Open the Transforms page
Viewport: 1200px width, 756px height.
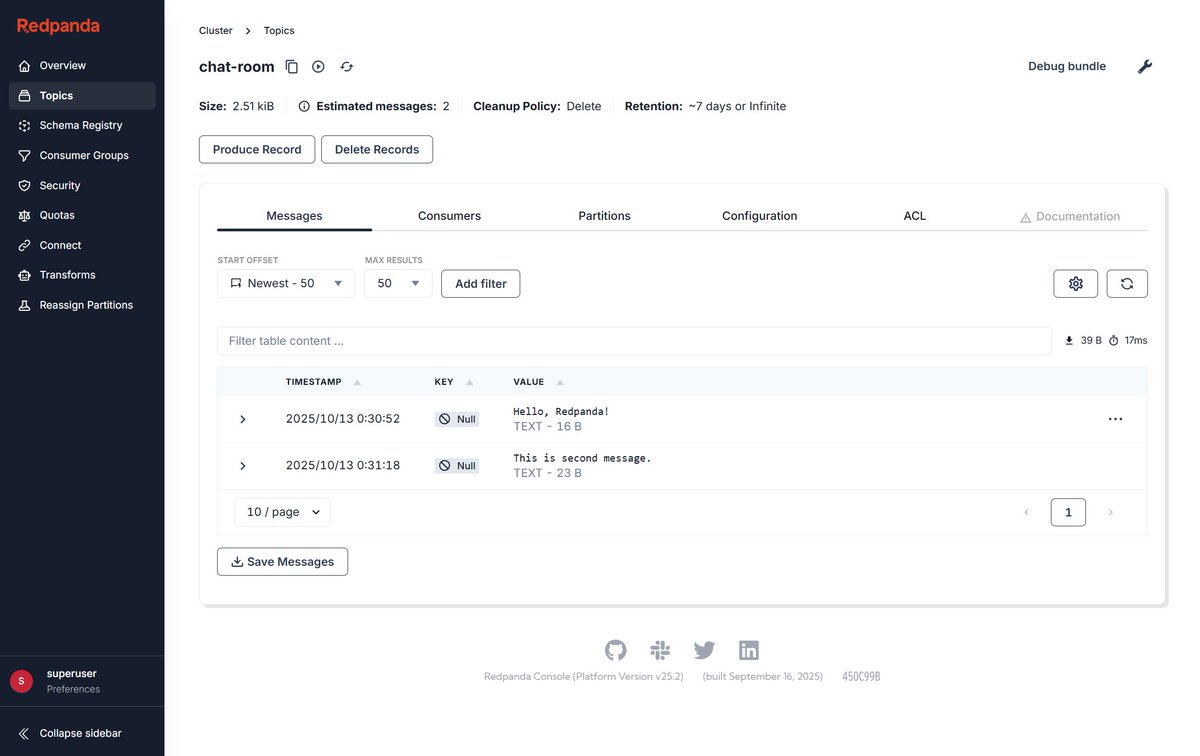pos(82,275)
